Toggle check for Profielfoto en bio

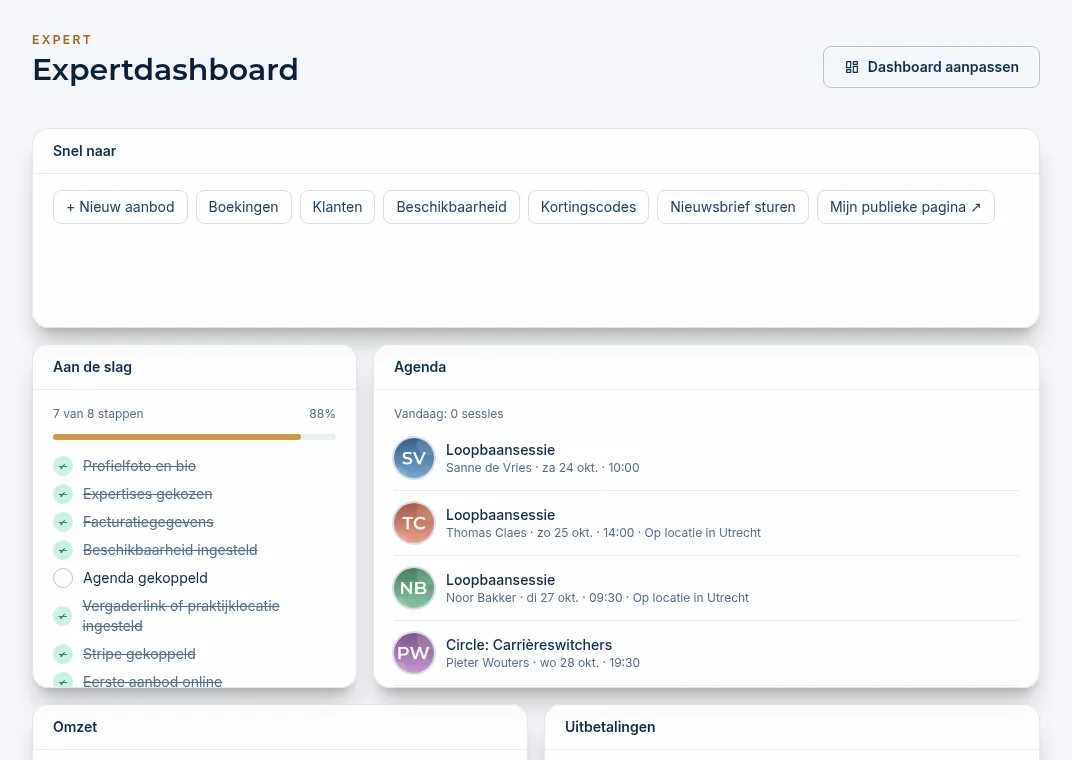[x=63, y=466]
